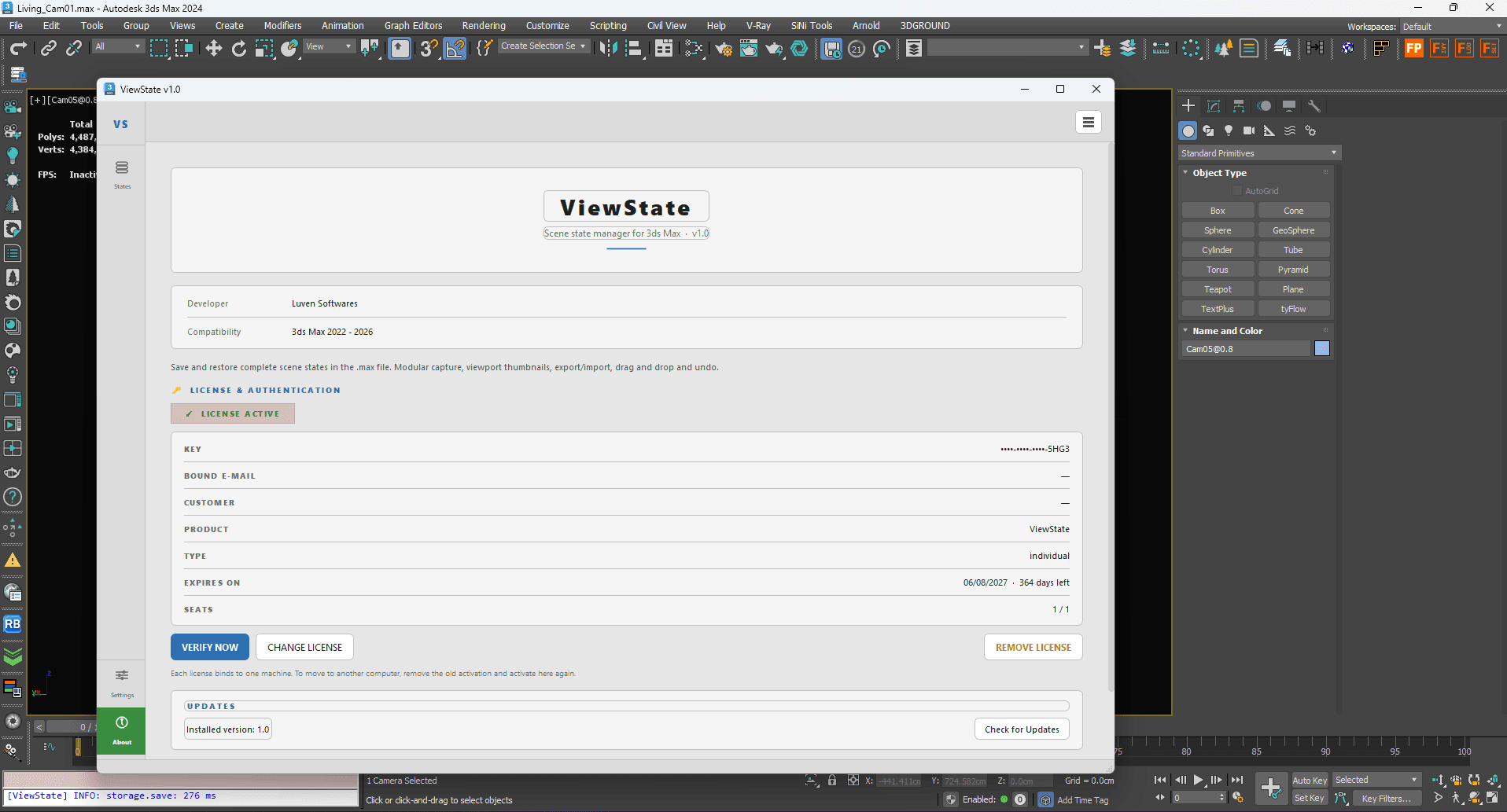Click the CHANGE LICENSE button
The image size is (1507, 812).
(x=304, y=647)
